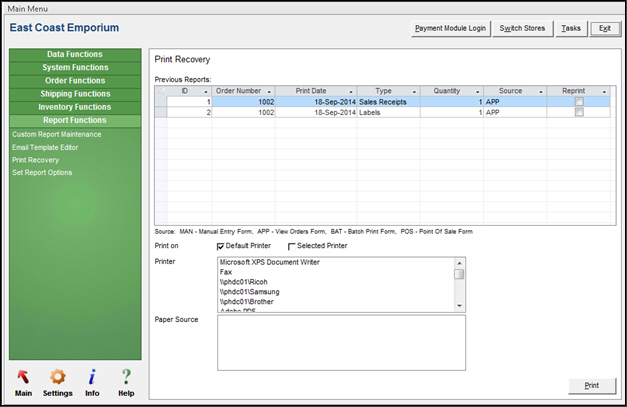Open the Inventory Functions section

coord(75,107)
